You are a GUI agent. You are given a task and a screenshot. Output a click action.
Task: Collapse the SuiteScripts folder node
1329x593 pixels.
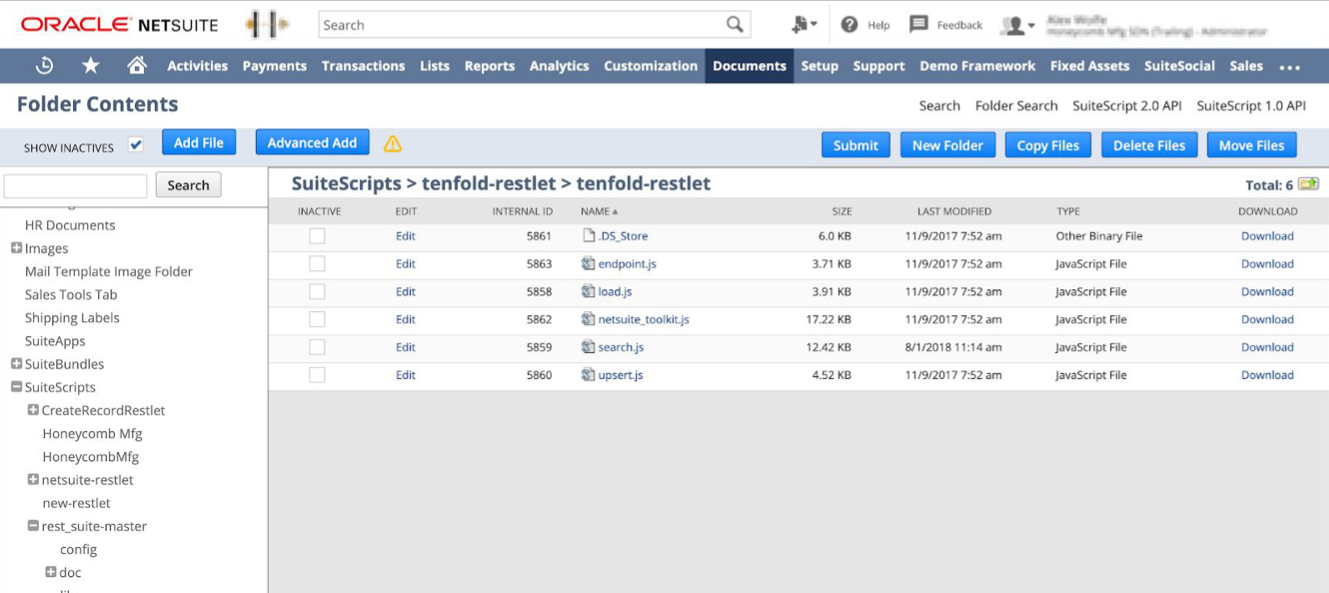click(x=16, y=387)
